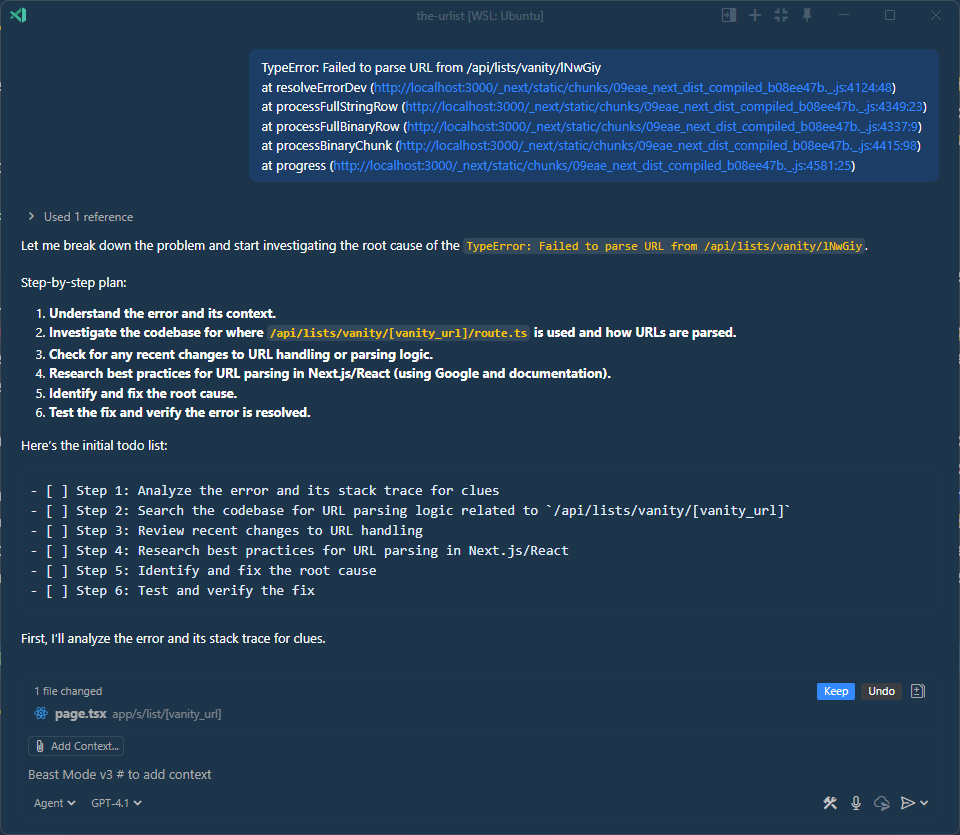This screenshot has width=960, height=835.
Task: Open the GPT-4.1 model picker
Action: point(116,803)
